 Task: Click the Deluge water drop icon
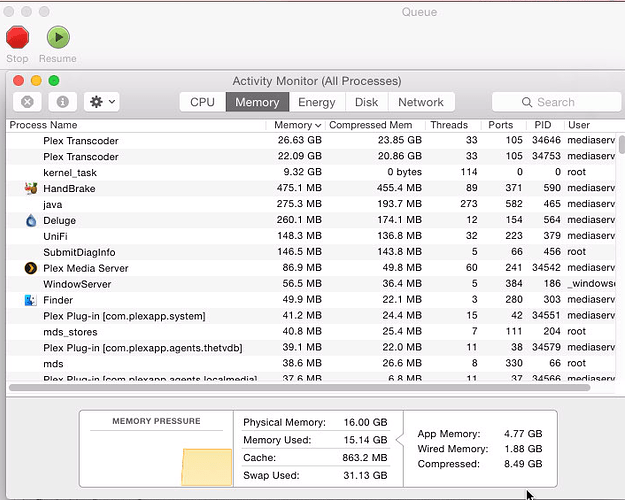[31, 220]
